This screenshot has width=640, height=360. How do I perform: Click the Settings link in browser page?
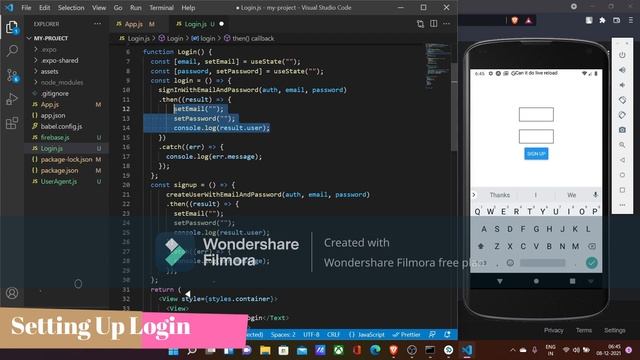[x=615, y=330]
